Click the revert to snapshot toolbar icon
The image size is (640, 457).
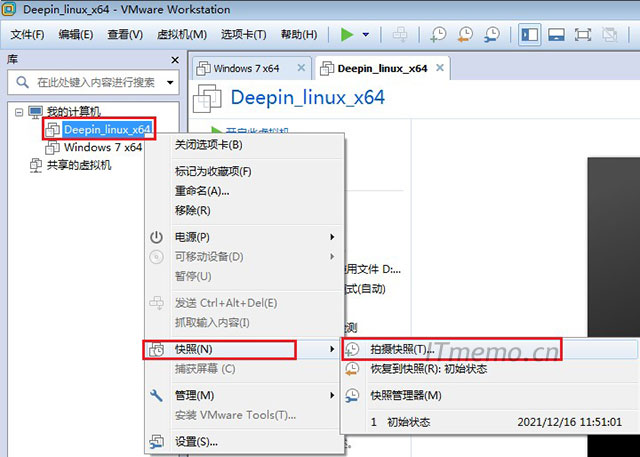point(465,35)
